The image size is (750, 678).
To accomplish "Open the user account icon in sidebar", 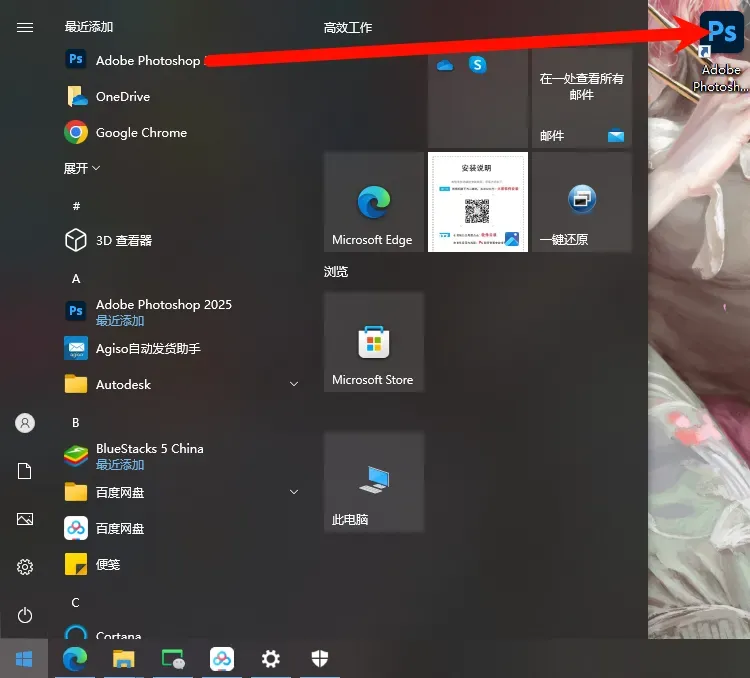I will 25,423.
